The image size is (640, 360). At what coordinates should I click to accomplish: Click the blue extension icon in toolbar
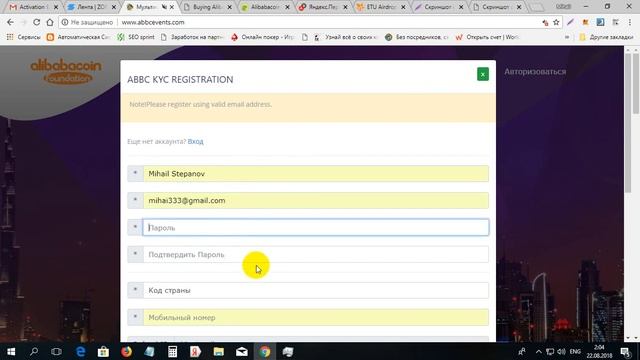point(600,22)
